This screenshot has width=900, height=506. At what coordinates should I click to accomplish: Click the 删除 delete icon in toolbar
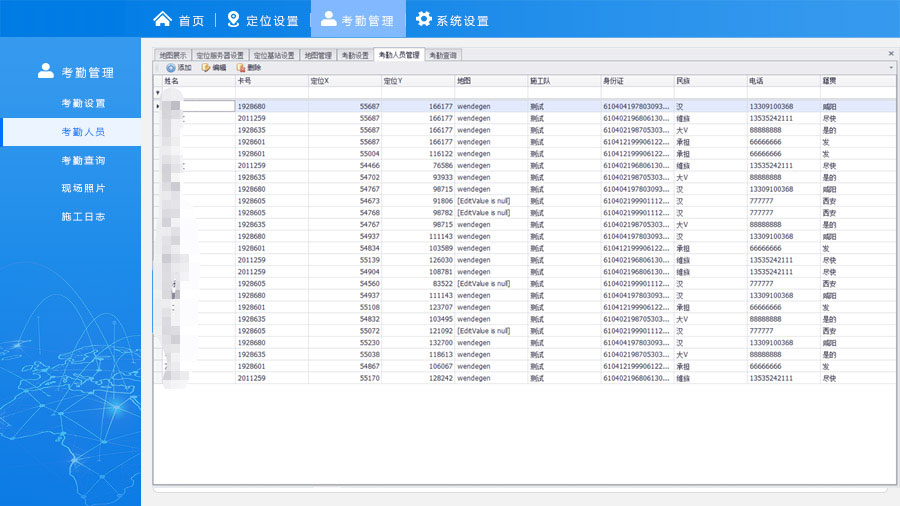[240, 67]
